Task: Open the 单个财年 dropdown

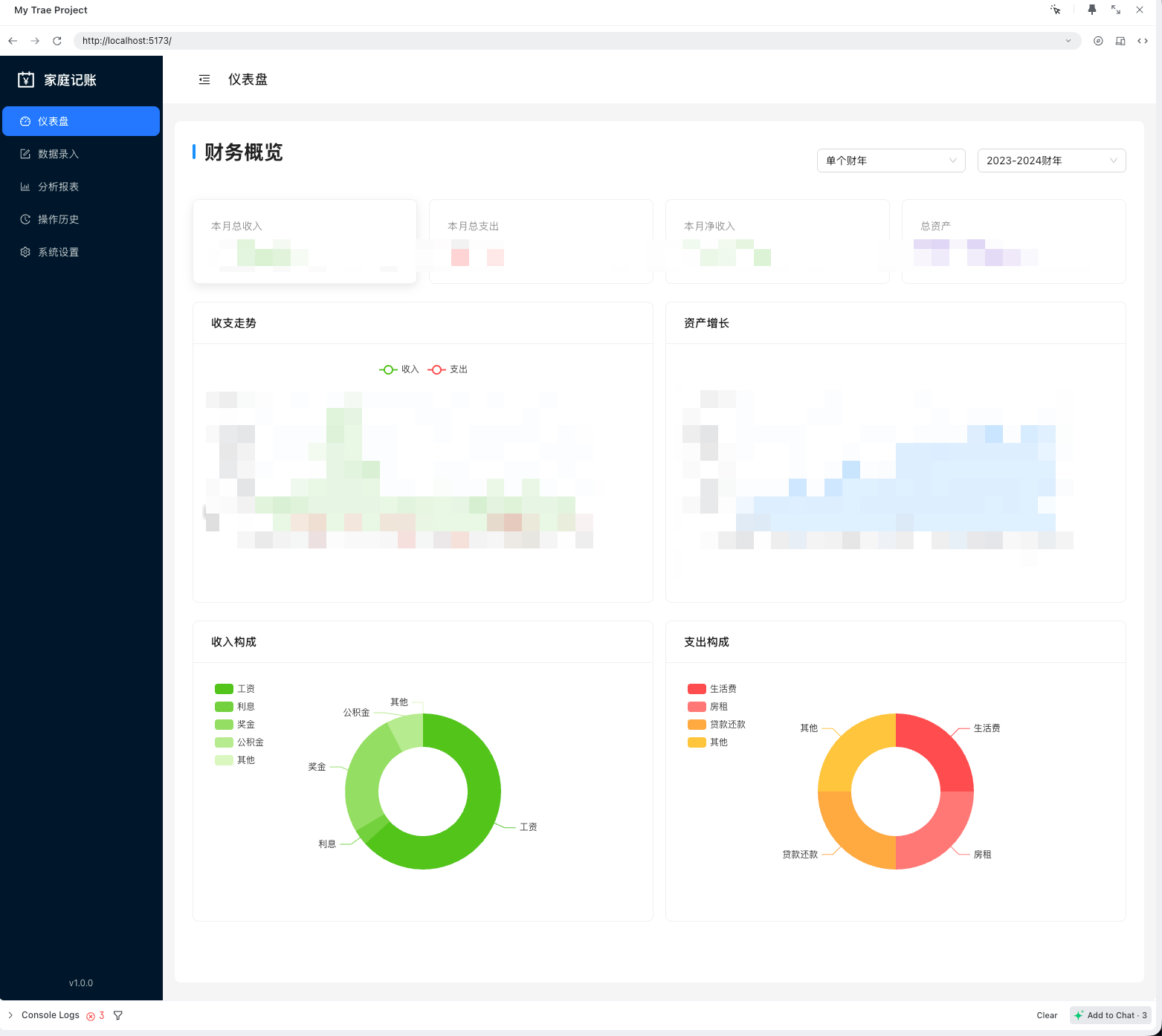Action: 891,161
